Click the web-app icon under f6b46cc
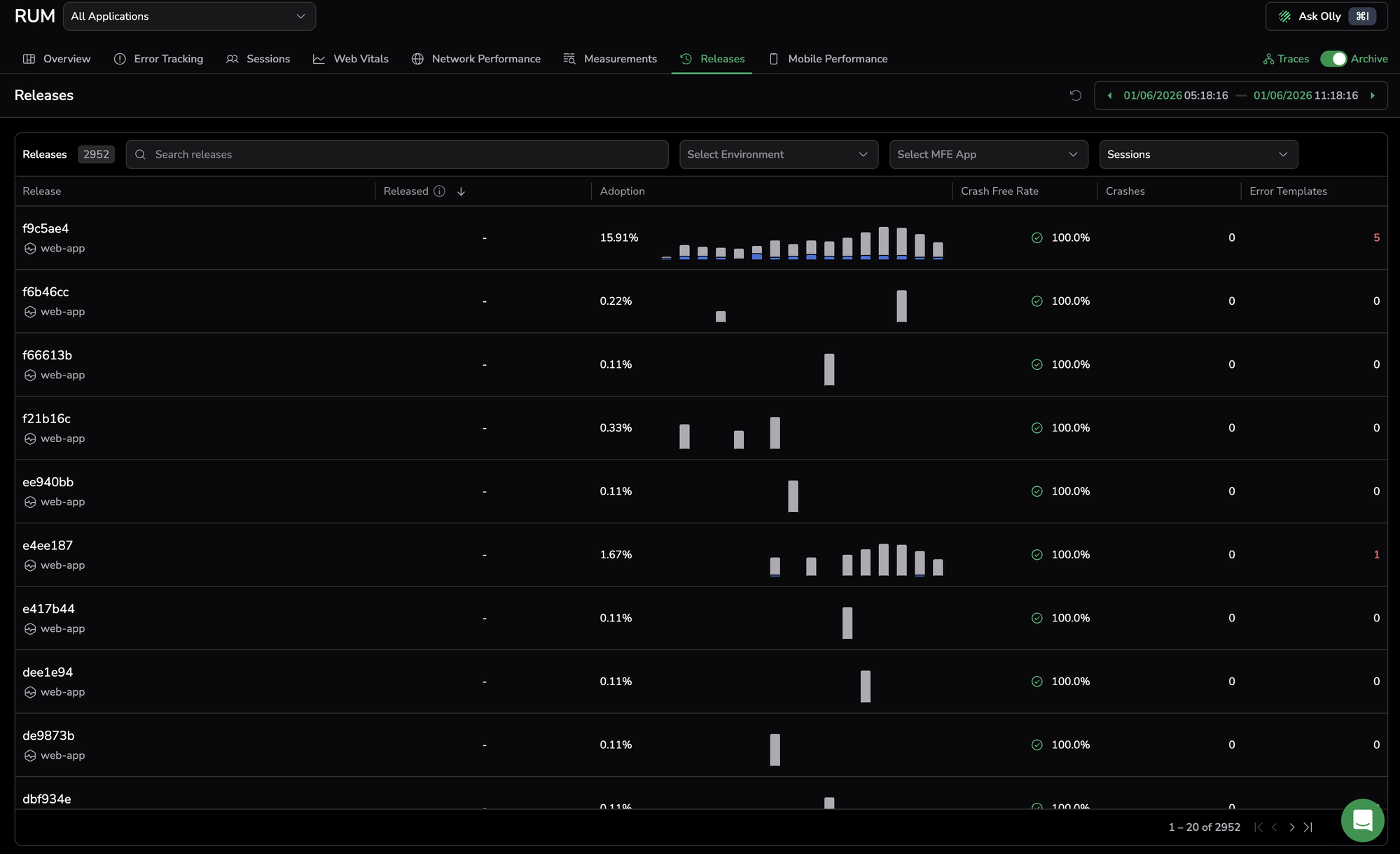 [30, 312]
